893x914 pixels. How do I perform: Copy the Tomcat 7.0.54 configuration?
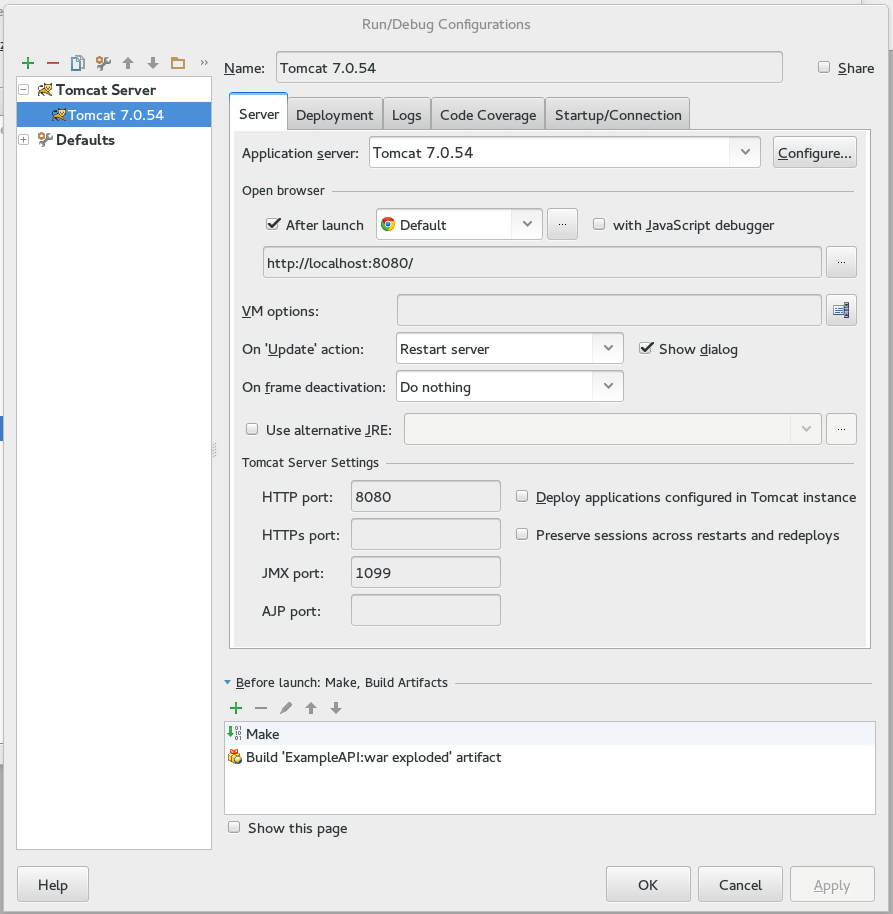[77, 62]
